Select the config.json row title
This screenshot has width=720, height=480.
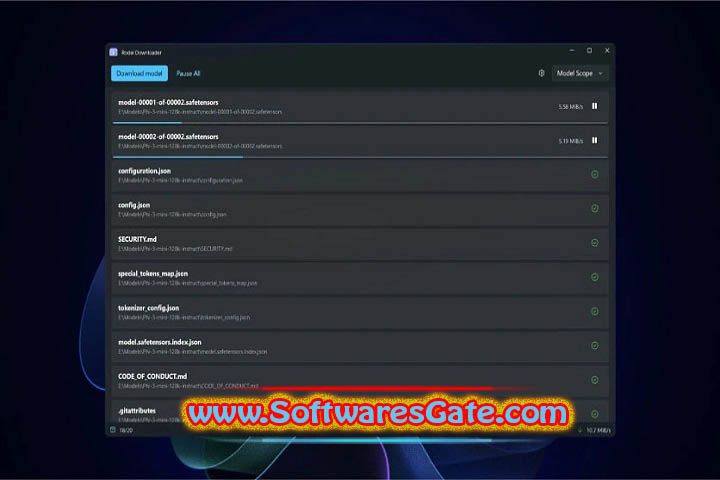coord(134,205)
